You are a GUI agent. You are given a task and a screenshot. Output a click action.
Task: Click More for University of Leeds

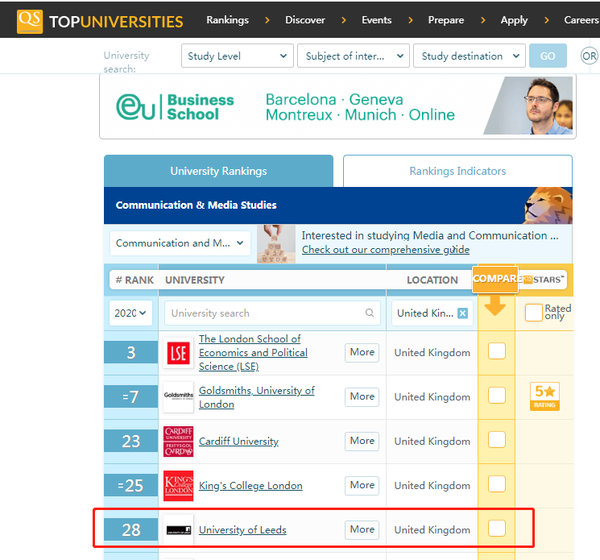[x=362, y=529]
